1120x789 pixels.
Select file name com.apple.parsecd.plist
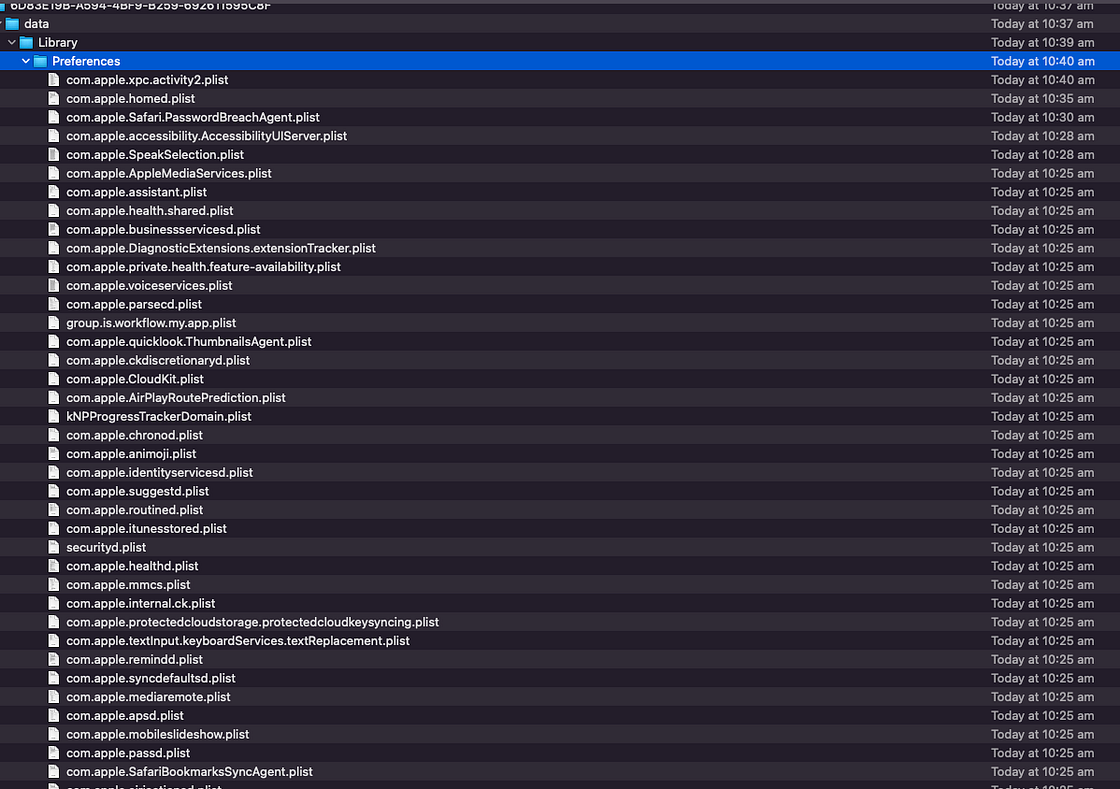tap(134, 304)
